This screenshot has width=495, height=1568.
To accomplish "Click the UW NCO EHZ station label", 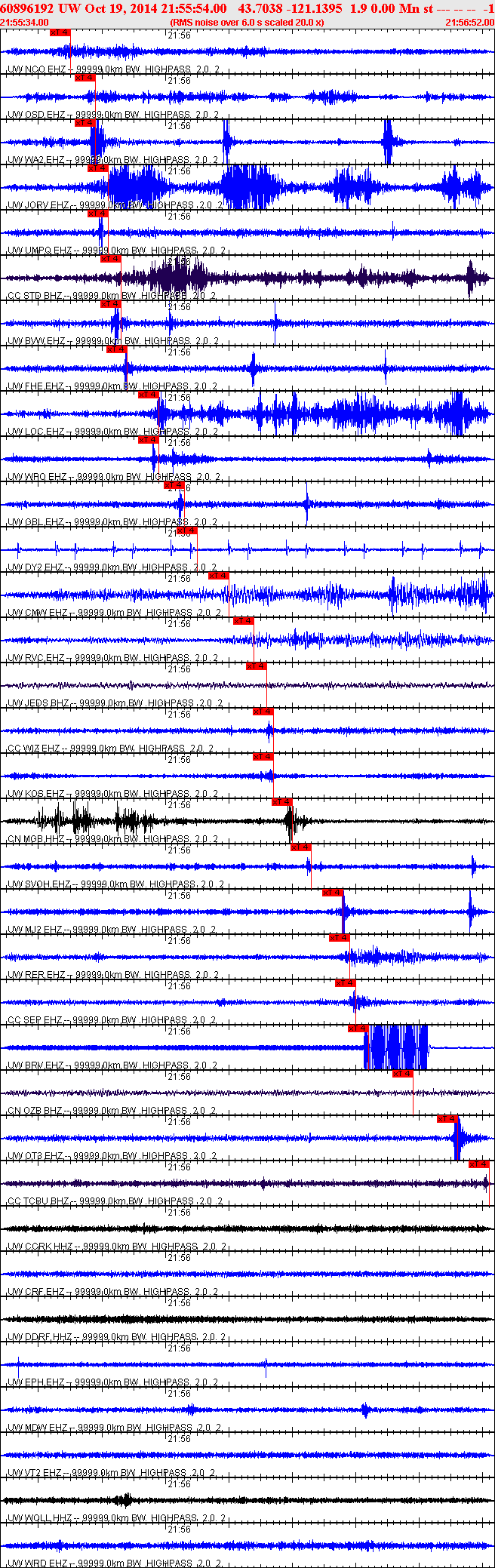I will point(36,69).
